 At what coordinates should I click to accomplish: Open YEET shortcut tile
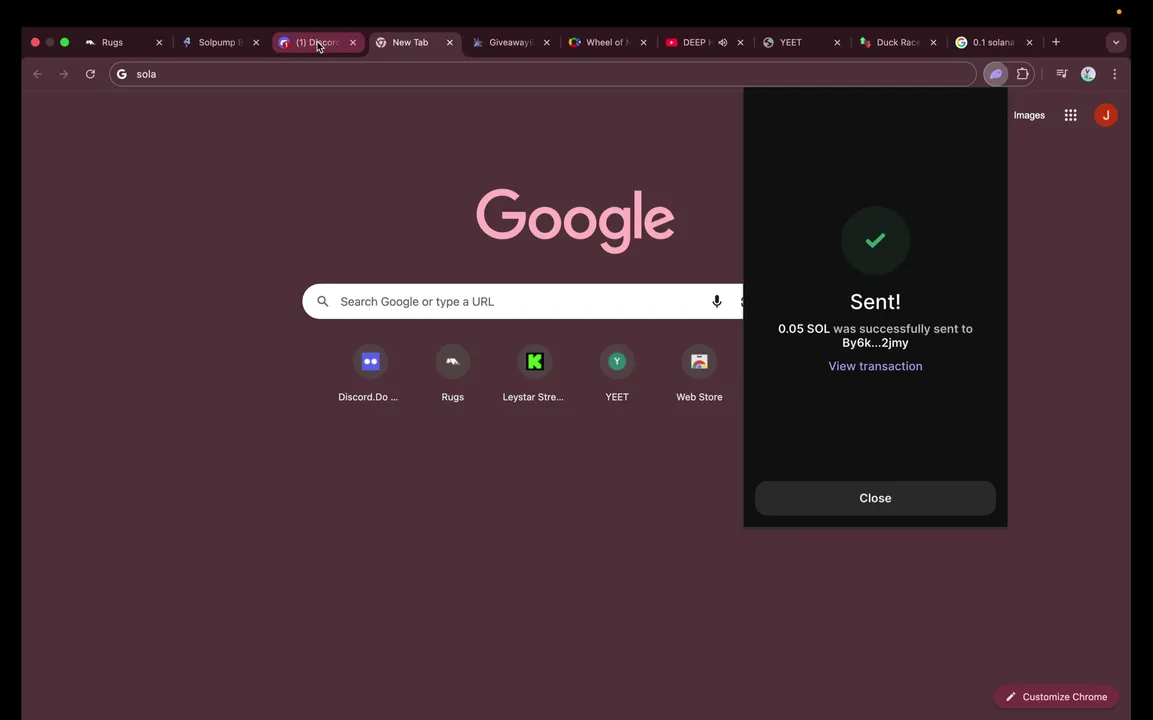[616, 374]
